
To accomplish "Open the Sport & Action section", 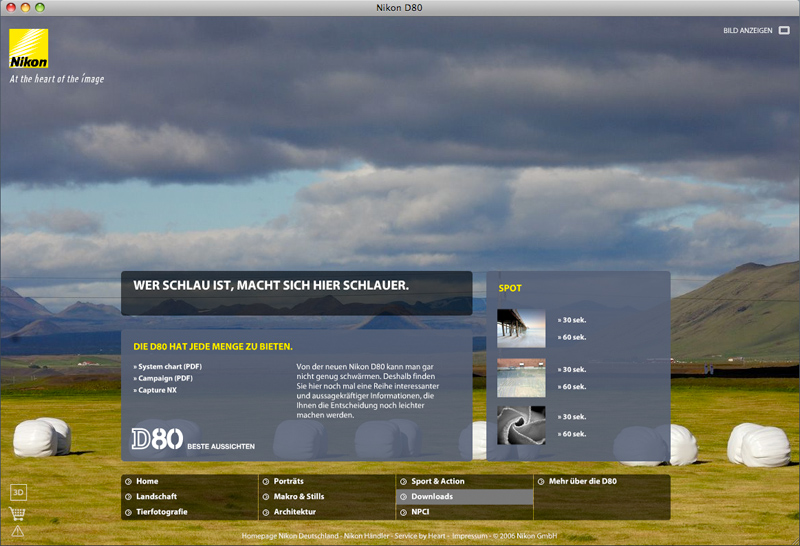I will click(438, 481).
